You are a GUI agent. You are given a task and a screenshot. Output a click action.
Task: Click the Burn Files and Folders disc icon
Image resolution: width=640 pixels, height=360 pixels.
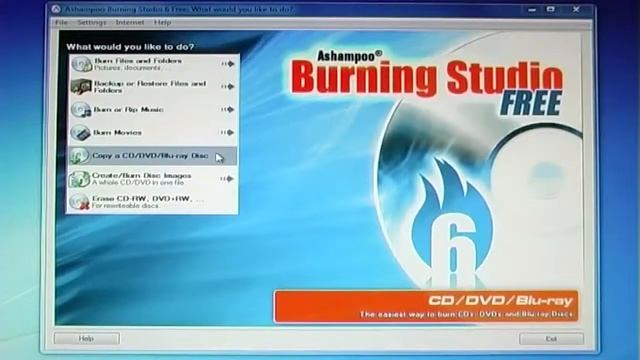click(x=81, y=64)
